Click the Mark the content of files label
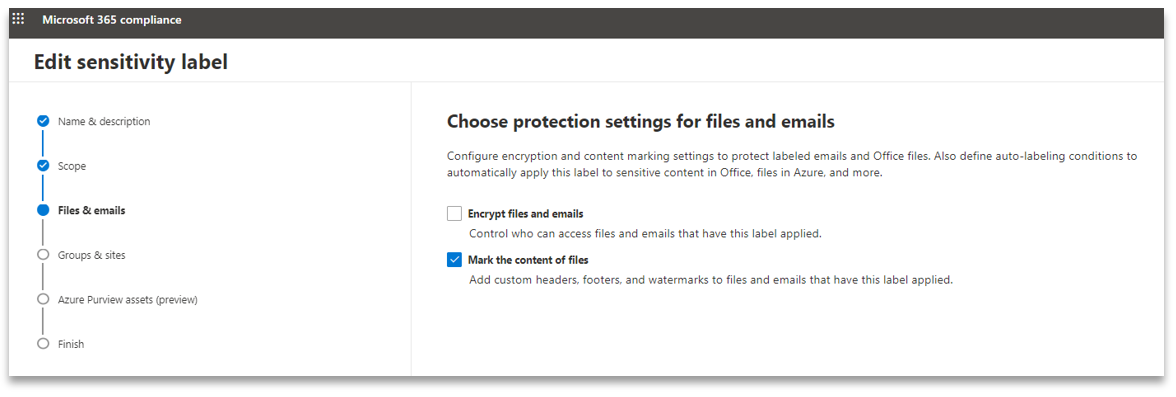Viewport: 1176px width, 397px height. pyautogui.click(x=528, y=260)
